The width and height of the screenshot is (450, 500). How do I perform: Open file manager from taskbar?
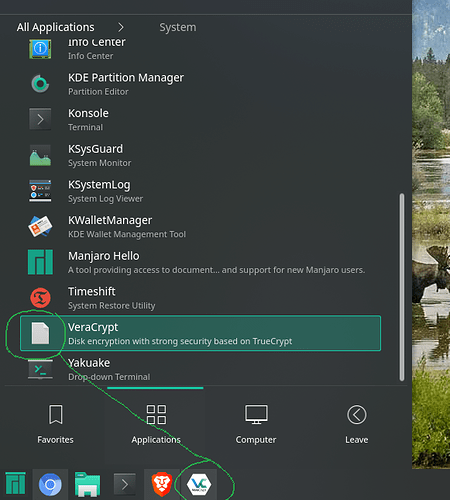pyautogui.click(x=87, y=484)
